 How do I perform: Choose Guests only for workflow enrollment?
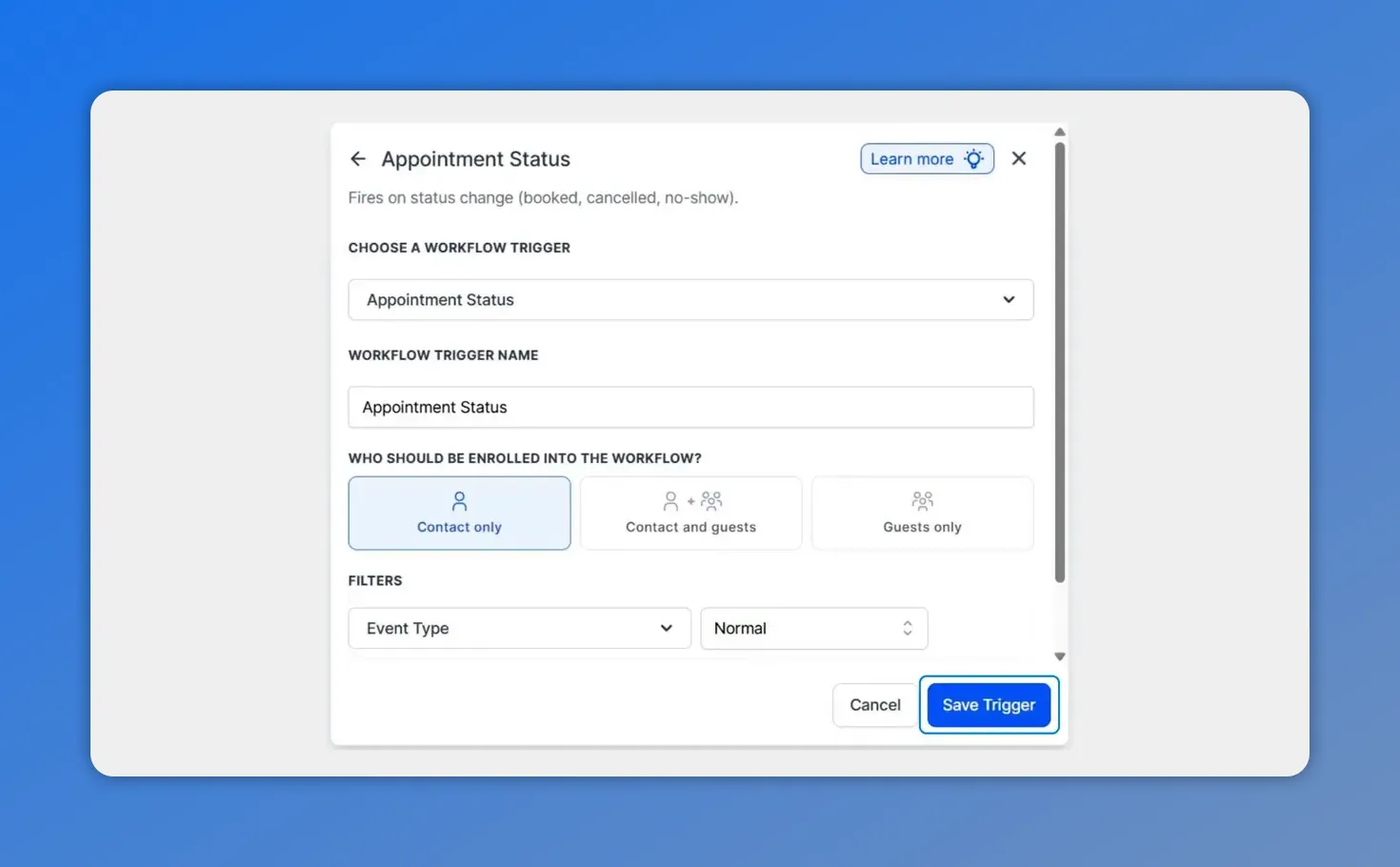coord(921,513)
